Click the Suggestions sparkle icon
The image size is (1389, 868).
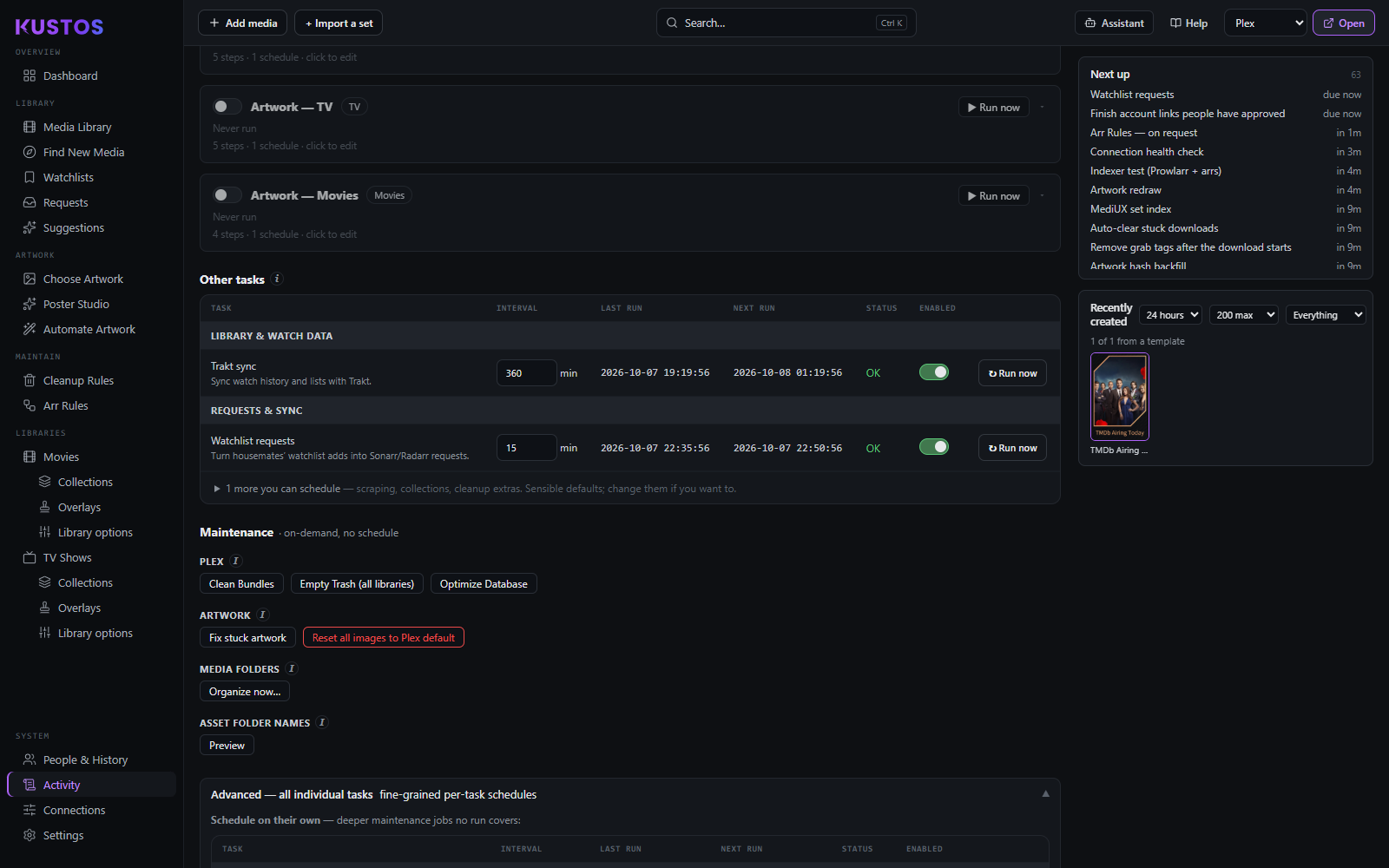point(30,227)
